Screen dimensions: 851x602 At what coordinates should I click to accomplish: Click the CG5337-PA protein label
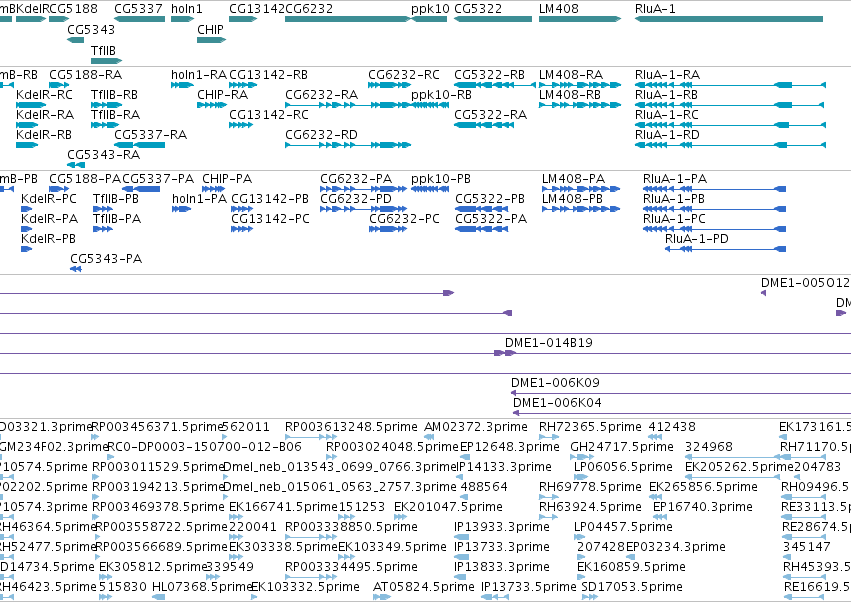click(x=157, y=179)
